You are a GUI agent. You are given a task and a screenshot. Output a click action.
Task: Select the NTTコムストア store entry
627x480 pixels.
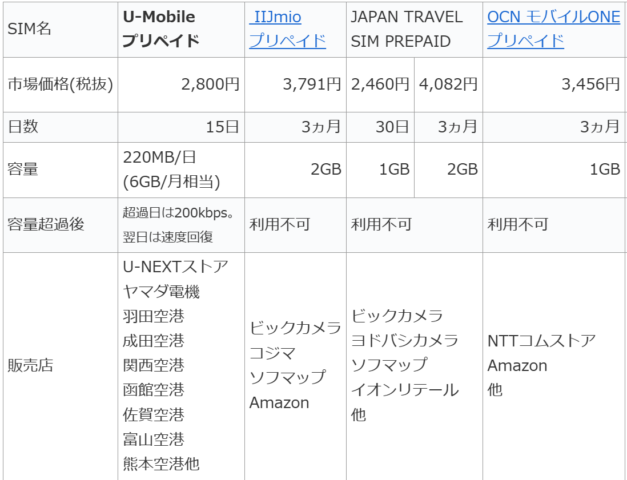click(541, 341)
